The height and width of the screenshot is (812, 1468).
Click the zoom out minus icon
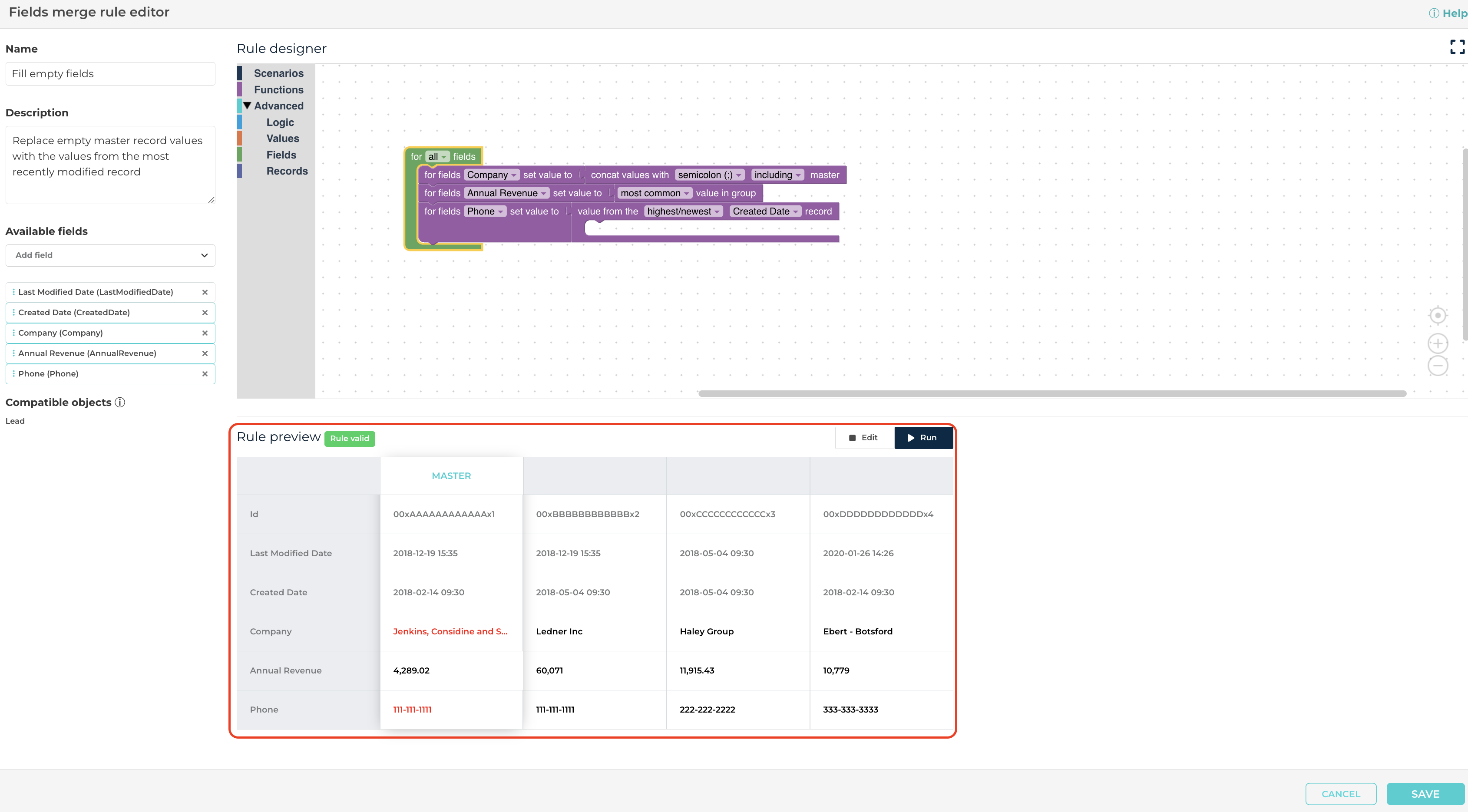[1437, 366]
